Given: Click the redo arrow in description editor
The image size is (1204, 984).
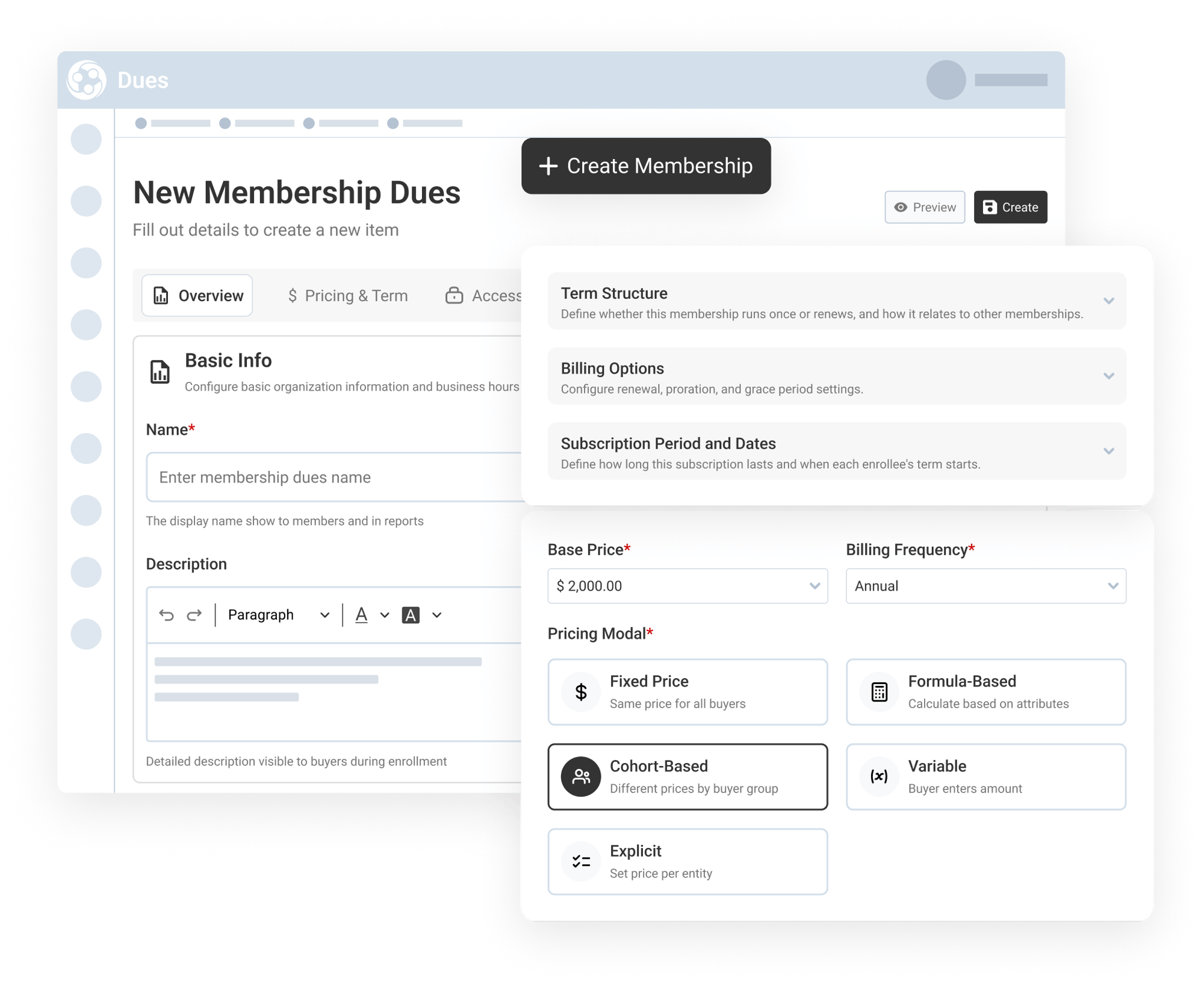Looking at the screenshot, I should point(194,615).
